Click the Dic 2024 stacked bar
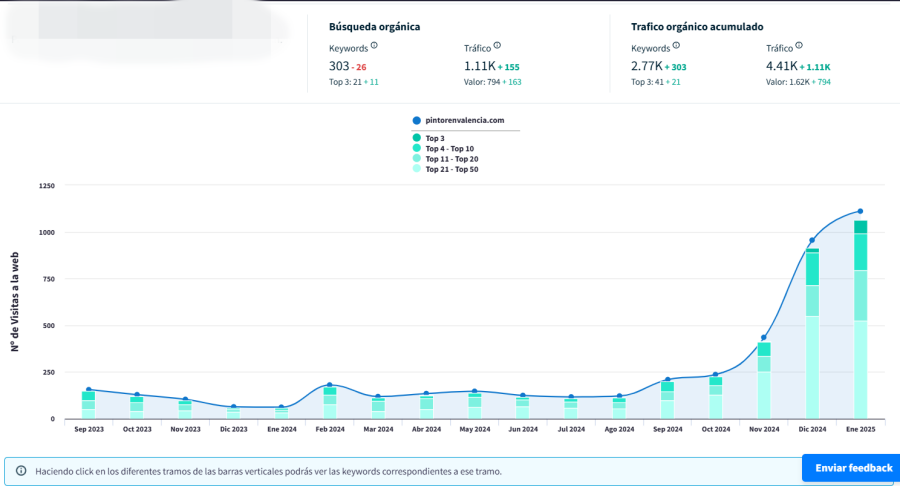This screenshot has height=486, width=900. 811,340
